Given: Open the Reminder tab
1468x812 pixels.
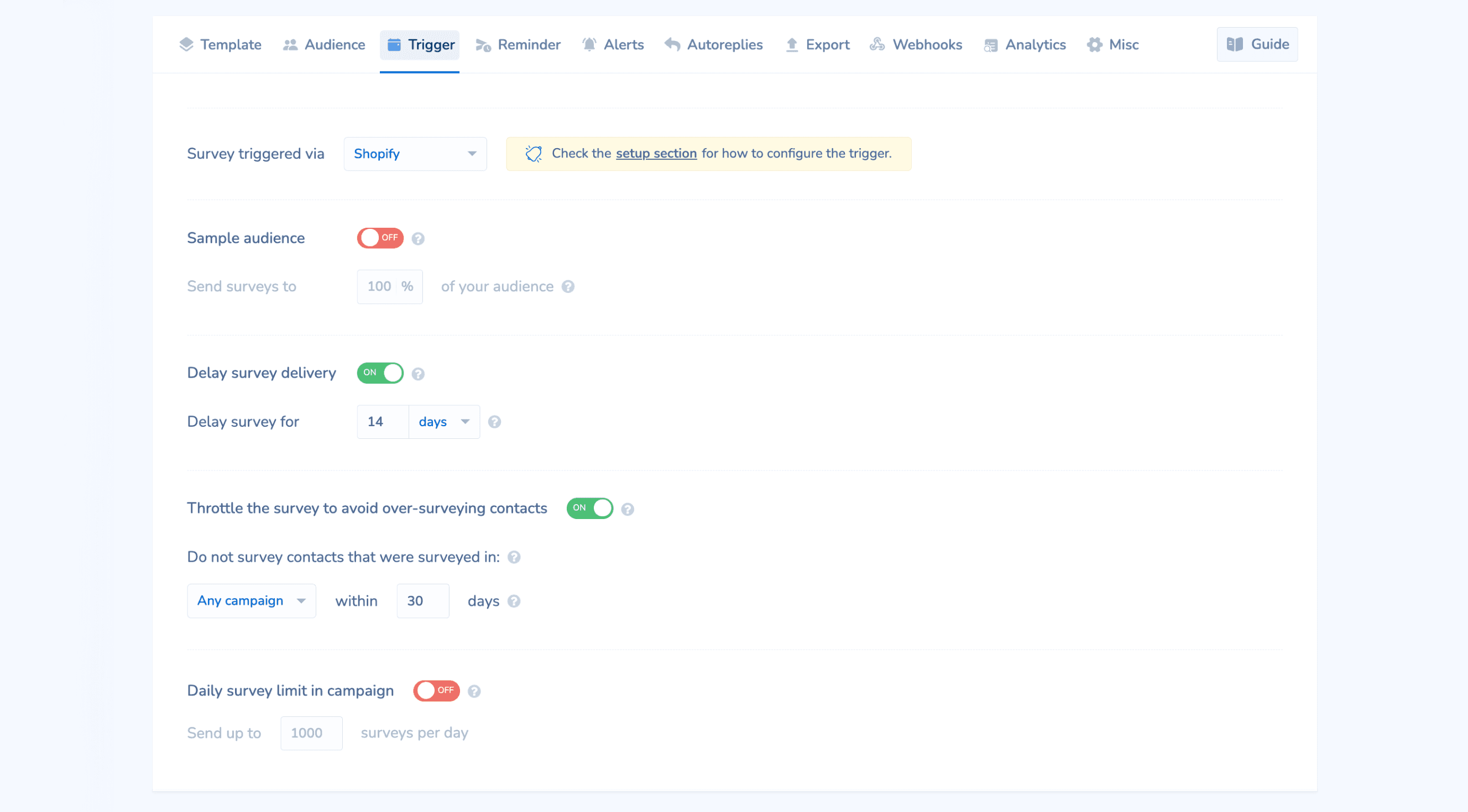Looking at the screenshot, I should pyautogui.click(x=518, y=44).
